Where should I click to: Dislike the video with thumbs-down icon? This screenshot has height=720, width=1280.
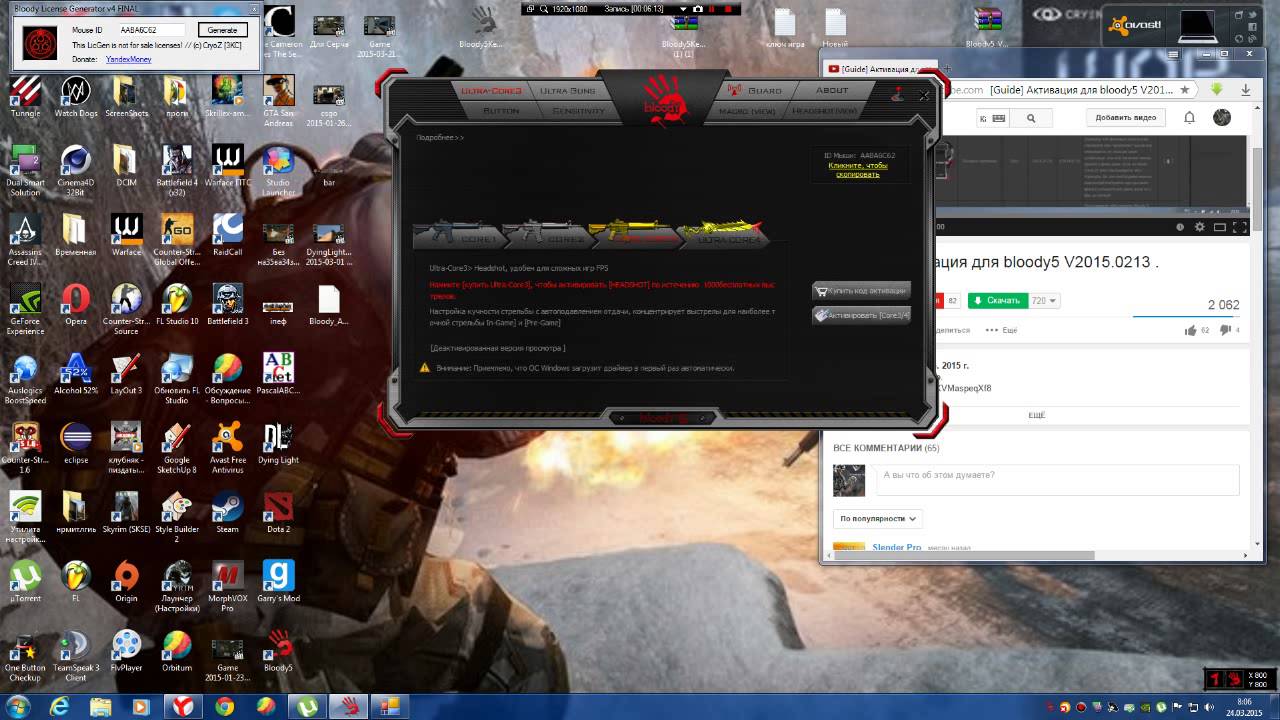click(x=1225, y=330)
